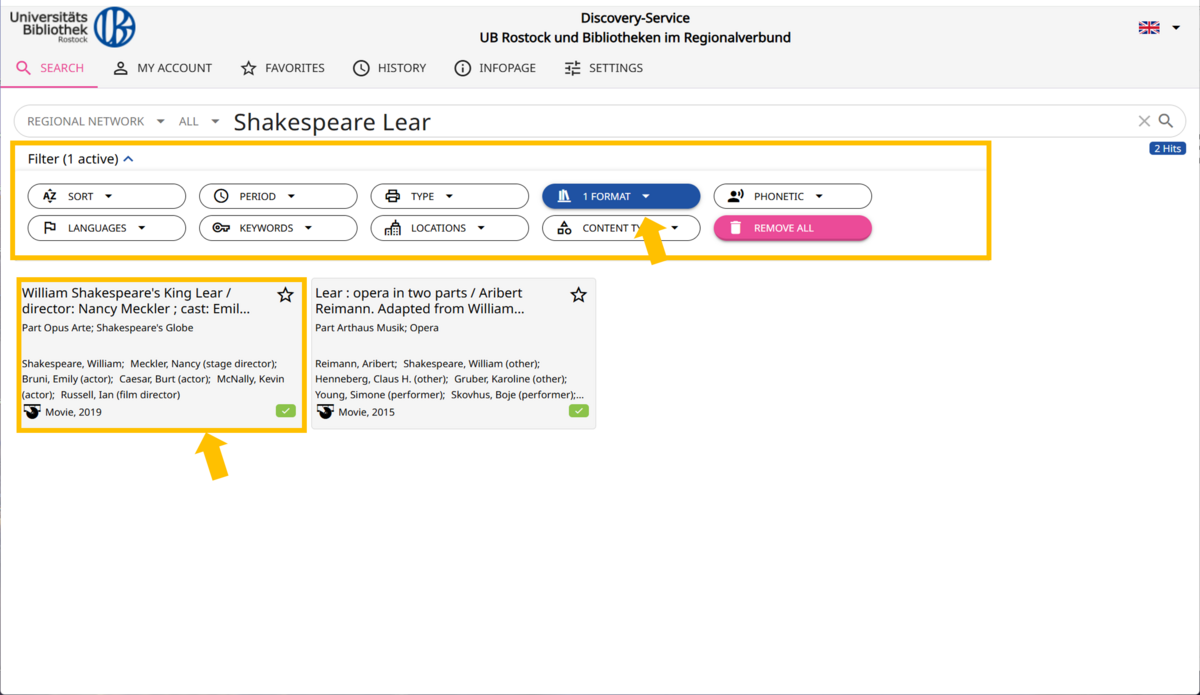Switch to the Search tab

pyautogui.click(x=50, y=68)
